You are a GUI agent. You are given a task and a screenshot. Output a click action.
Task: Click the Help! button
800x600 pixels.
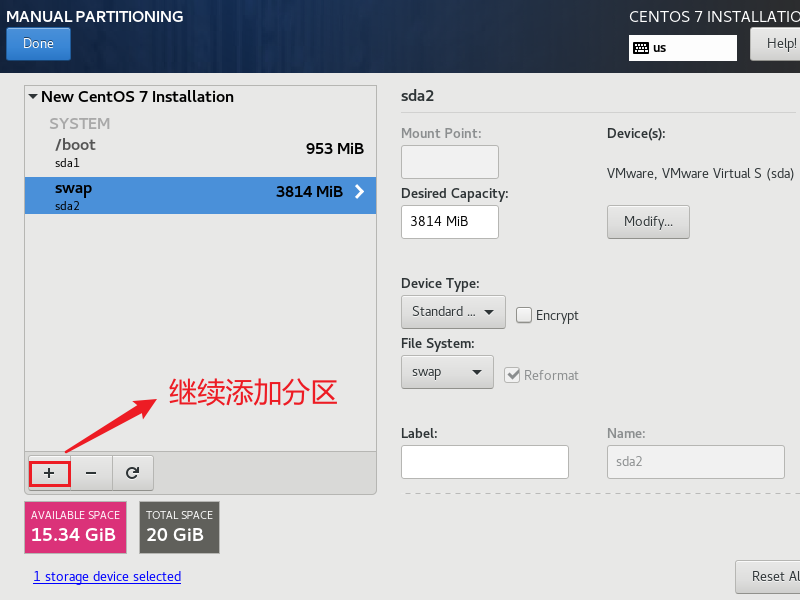[776, 44]
